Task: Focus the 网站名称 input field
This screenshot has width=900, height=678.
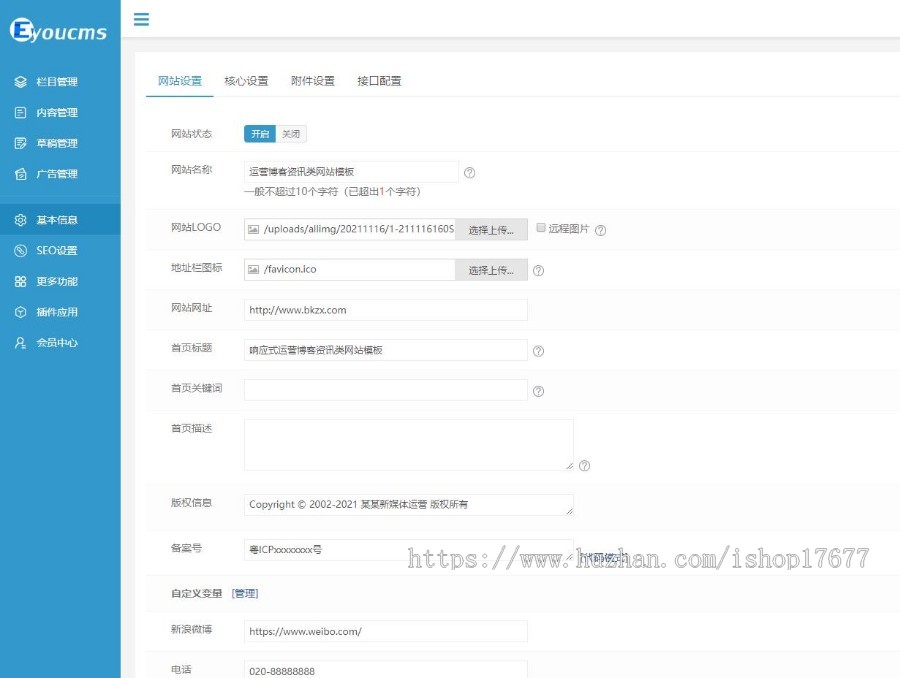Action: click(351, 172)
